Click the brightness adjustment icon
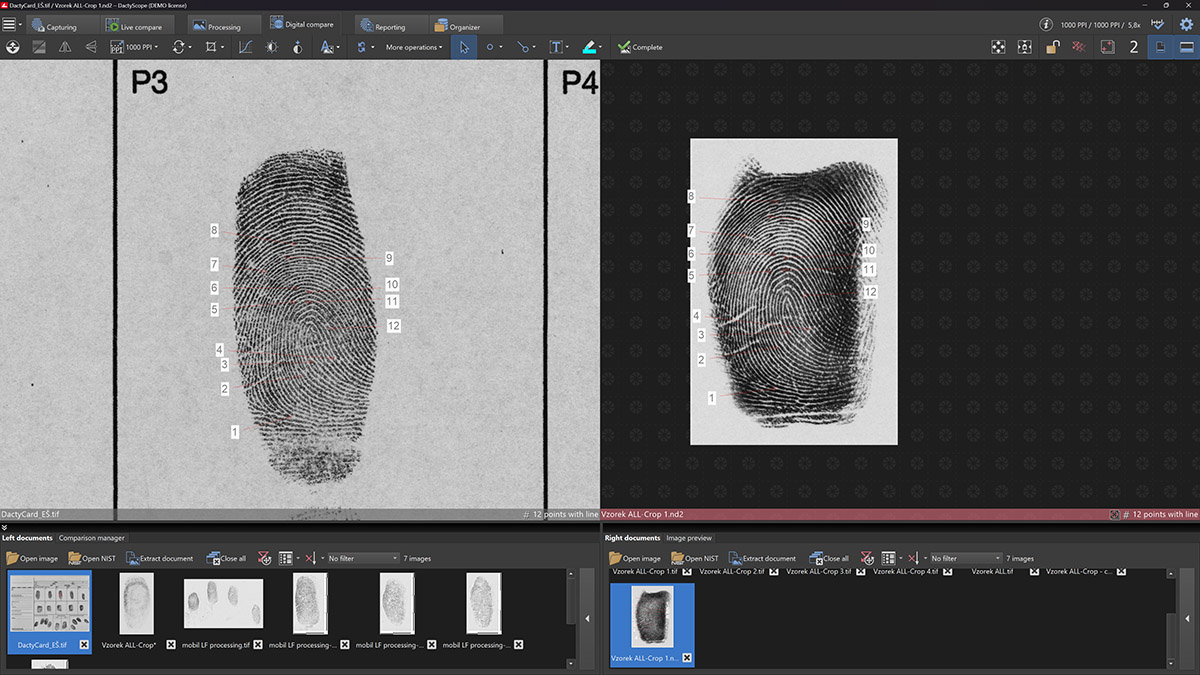Image resolution: width=1200 pixels, height=675 pixels. point(272,47)
